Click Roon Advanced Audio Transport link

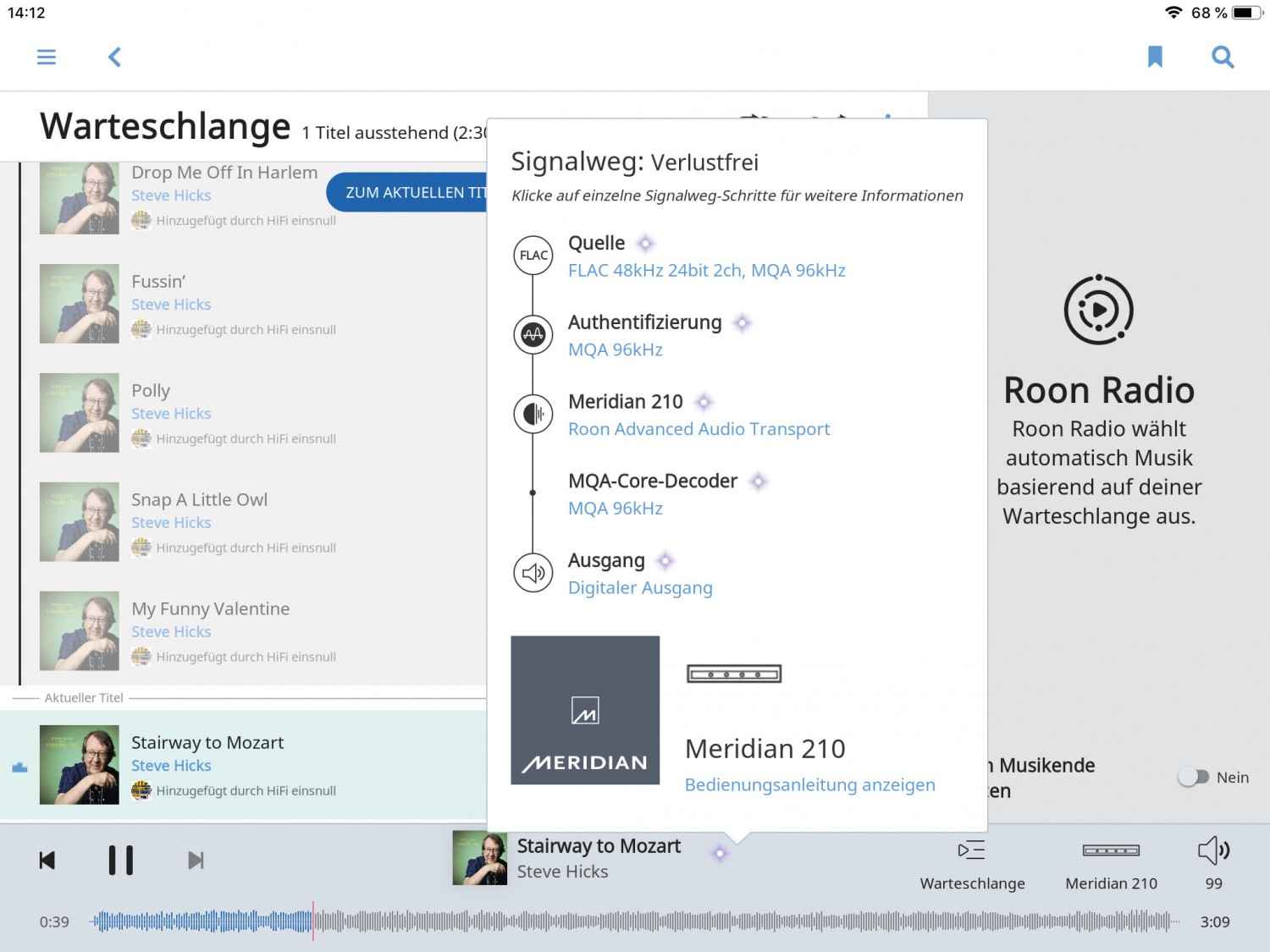pos(698,429)
